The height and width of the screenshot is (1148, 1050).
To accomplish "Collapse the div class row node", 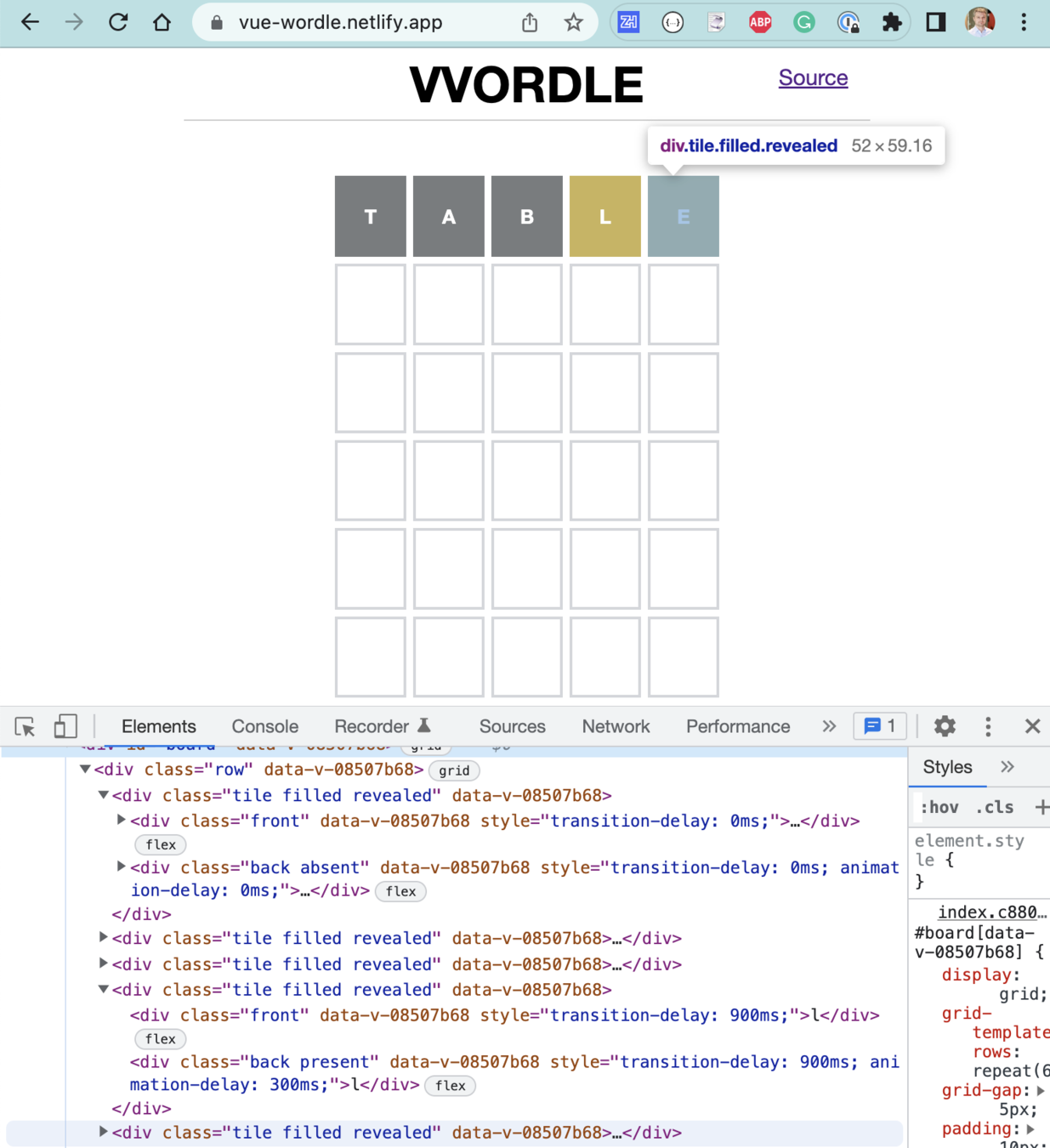I will coord(85,770).
